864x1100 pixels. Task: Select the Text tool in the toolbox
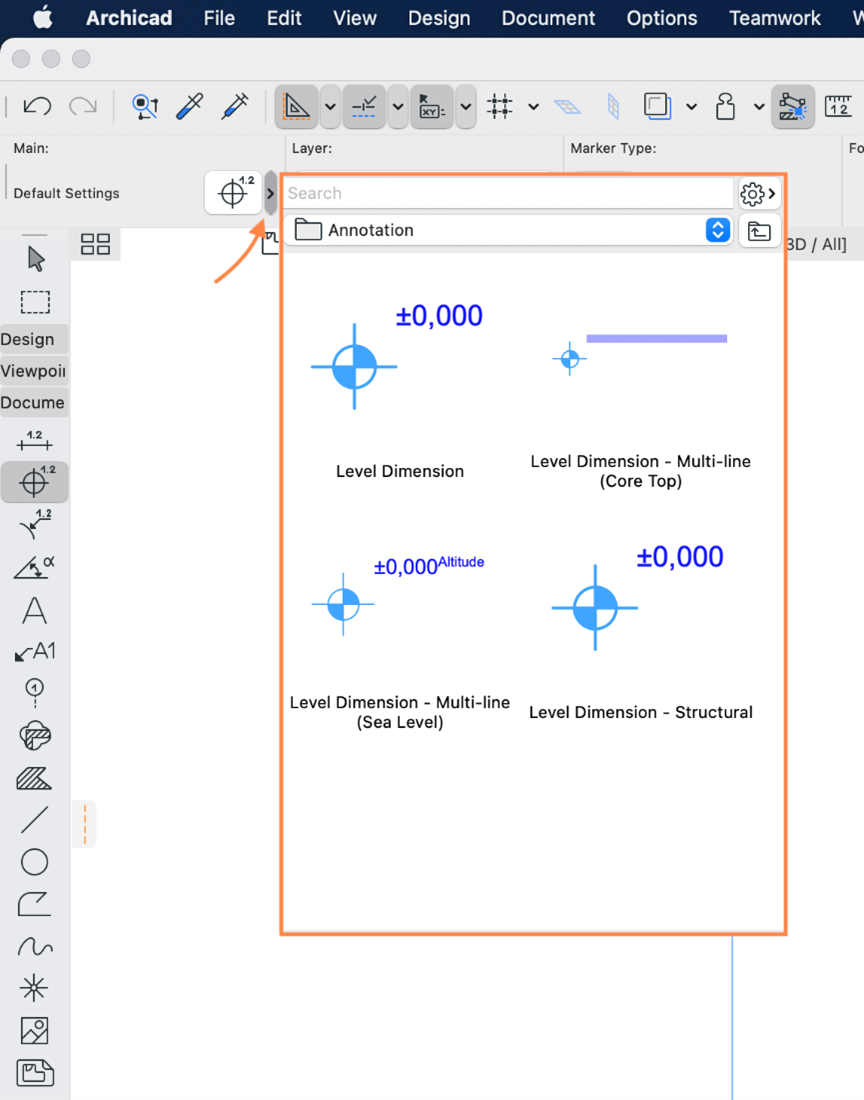click(34, 611)
